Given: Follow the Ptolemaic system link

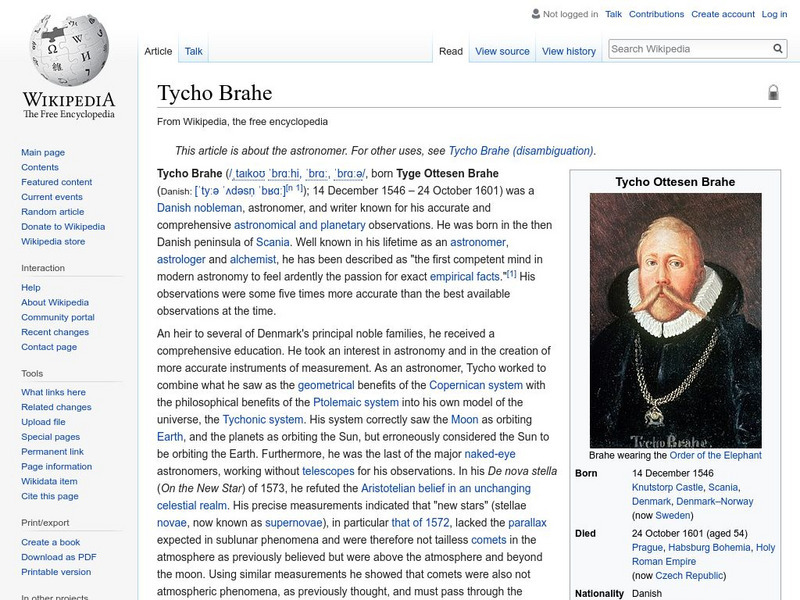Looking at the screenshot, I should 356,402.
